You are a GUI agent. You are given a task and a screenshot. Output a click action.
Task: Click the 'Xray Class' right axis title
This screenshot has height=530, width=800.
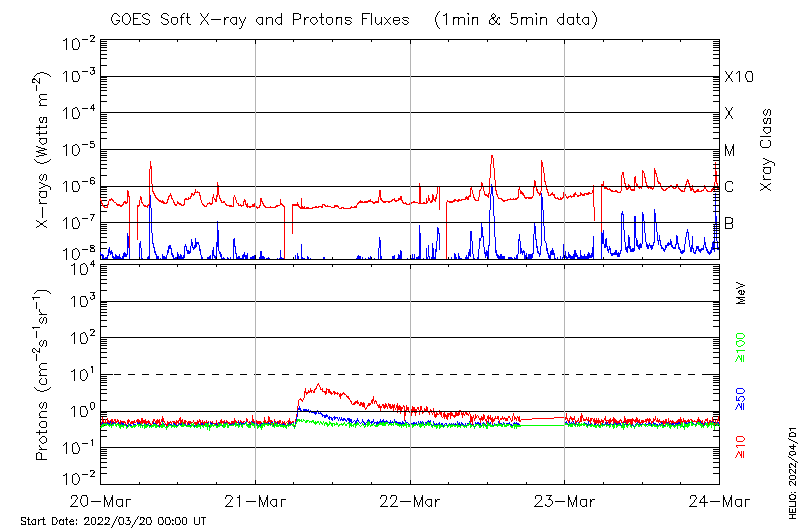[x=767, y=150]
